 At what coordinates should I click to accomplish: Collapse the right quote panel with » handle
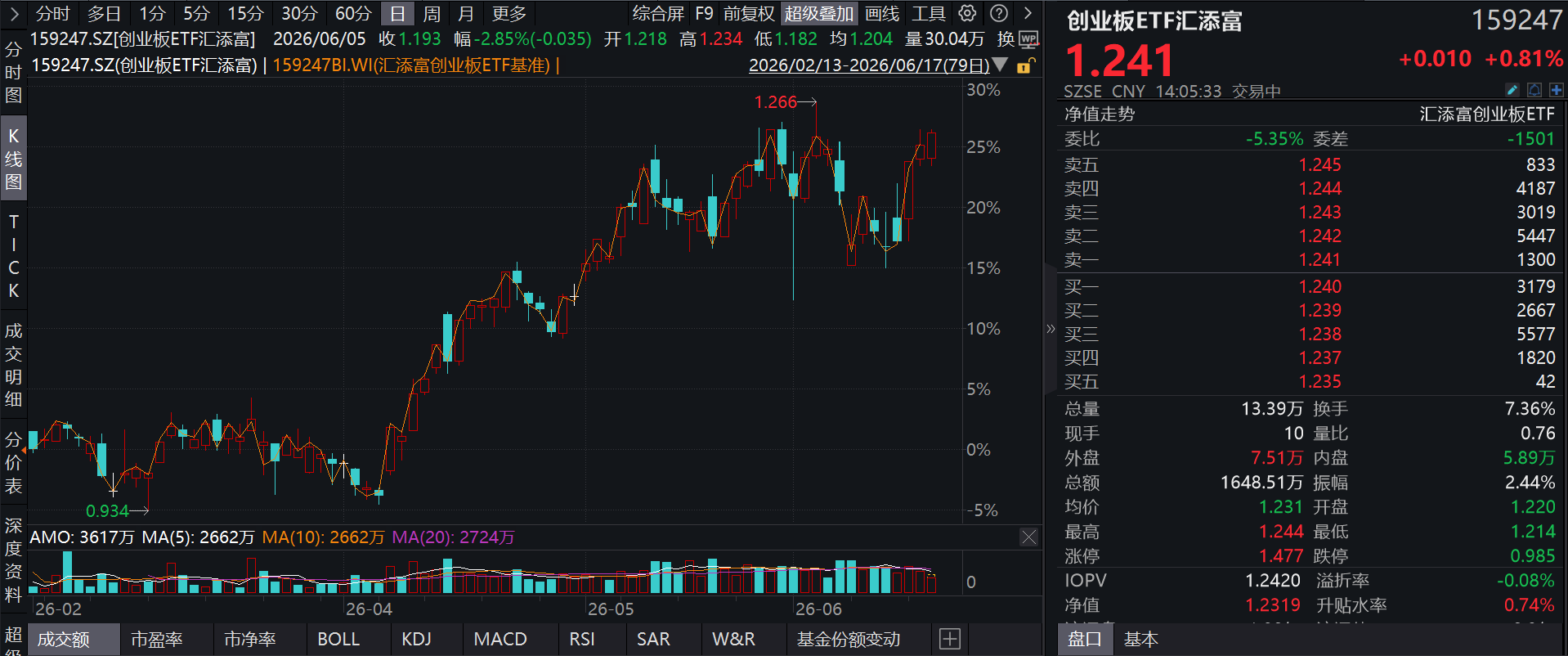pyautogui.click(x=1051, y=329)
